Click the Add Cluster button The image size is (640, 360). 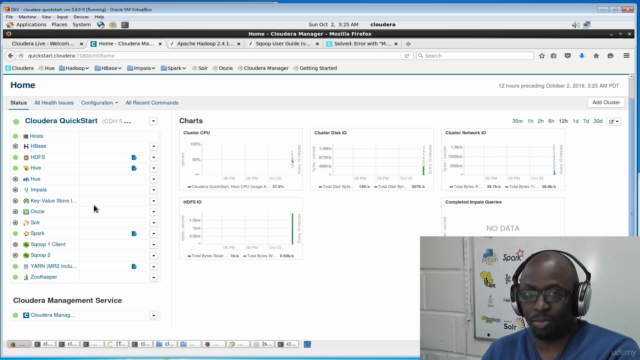pos(606,102)
